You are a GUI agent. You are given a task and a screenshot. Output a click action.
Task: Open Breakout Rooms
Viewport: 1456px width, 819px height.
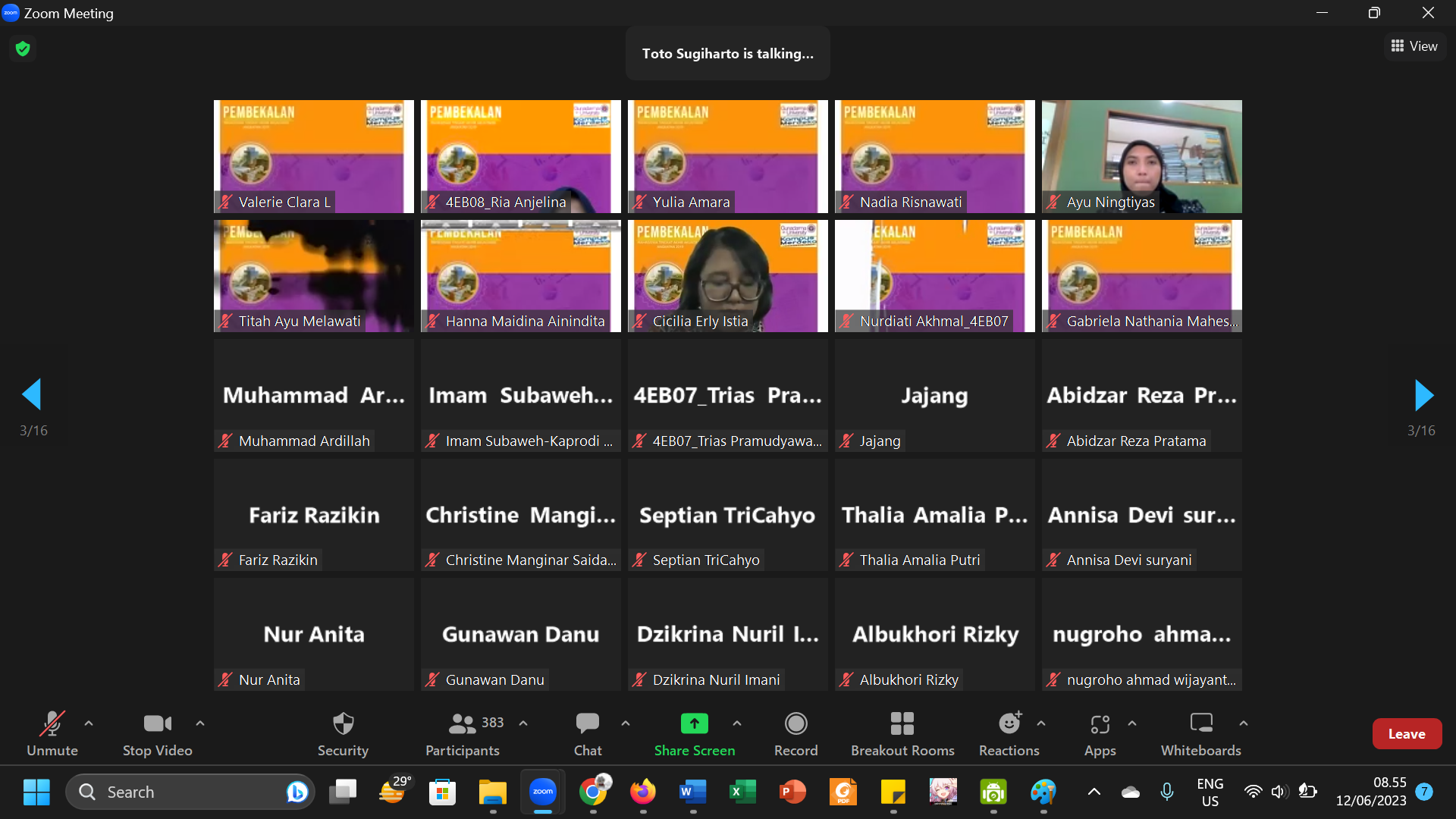[x=902, y=733]
